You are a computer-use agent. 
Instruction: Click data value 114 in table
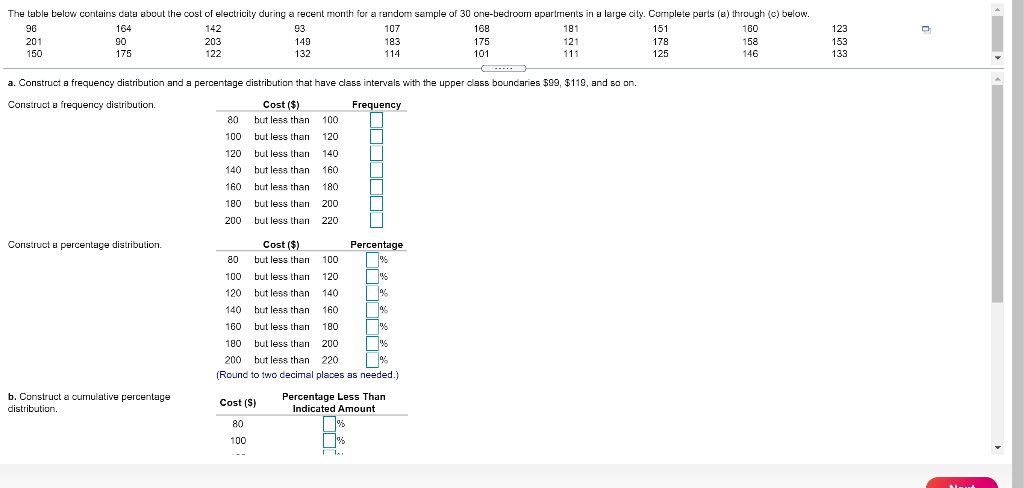tap(392, 54)
